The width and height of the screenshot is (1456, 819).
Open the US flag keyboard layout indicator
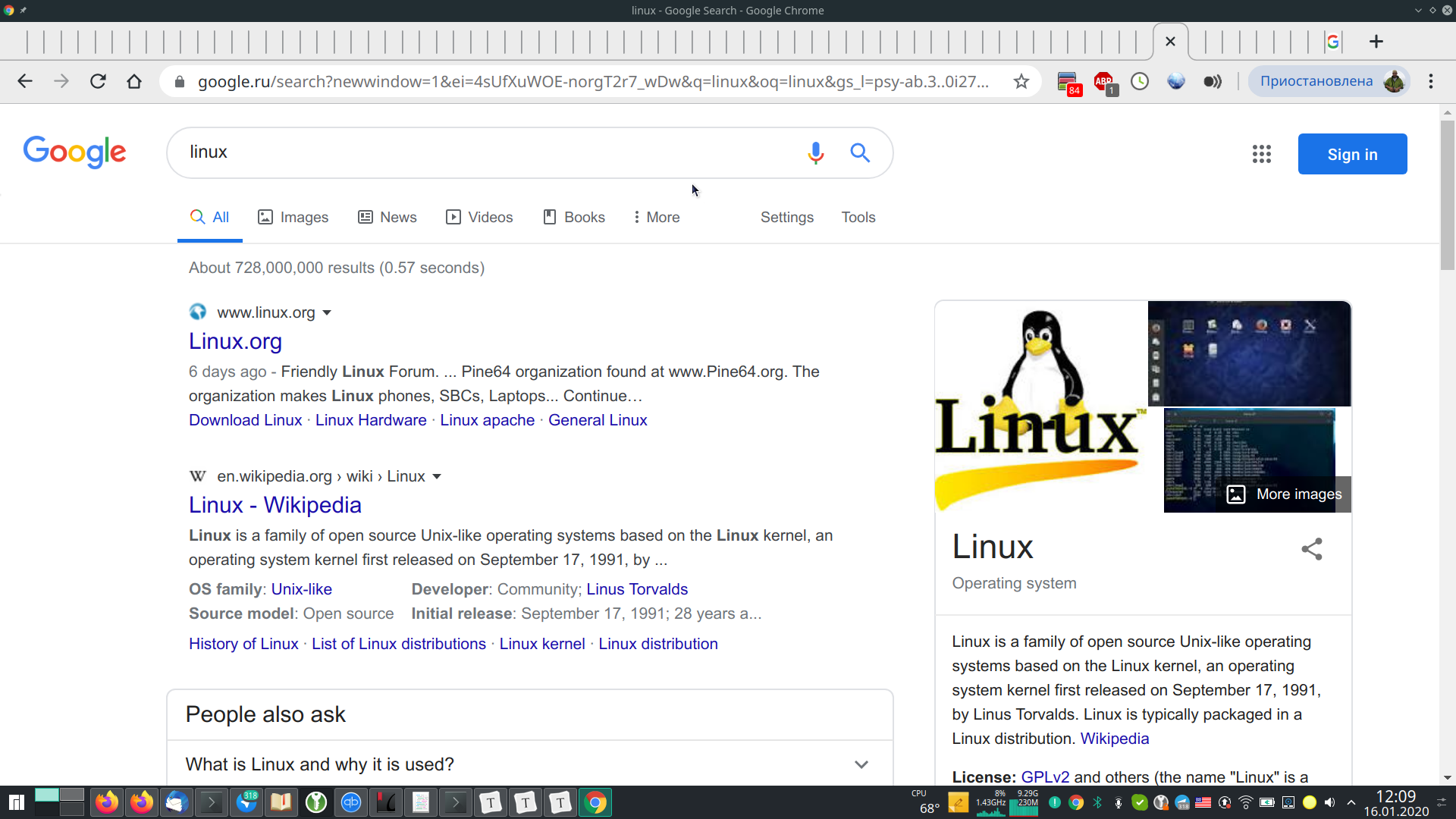coord(1203,802)
